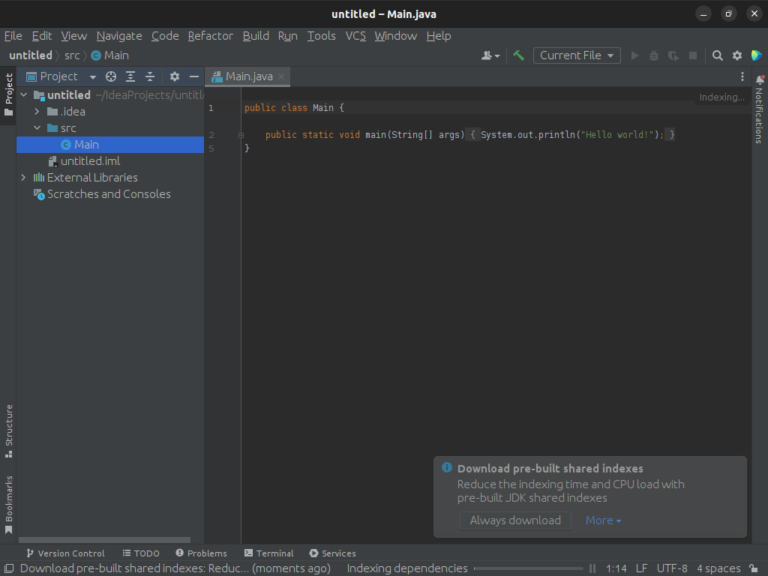Image resolution: width=768 pixels, height=576 pixels.
Task: Open the Refactor menu
Action: (210, 36)
